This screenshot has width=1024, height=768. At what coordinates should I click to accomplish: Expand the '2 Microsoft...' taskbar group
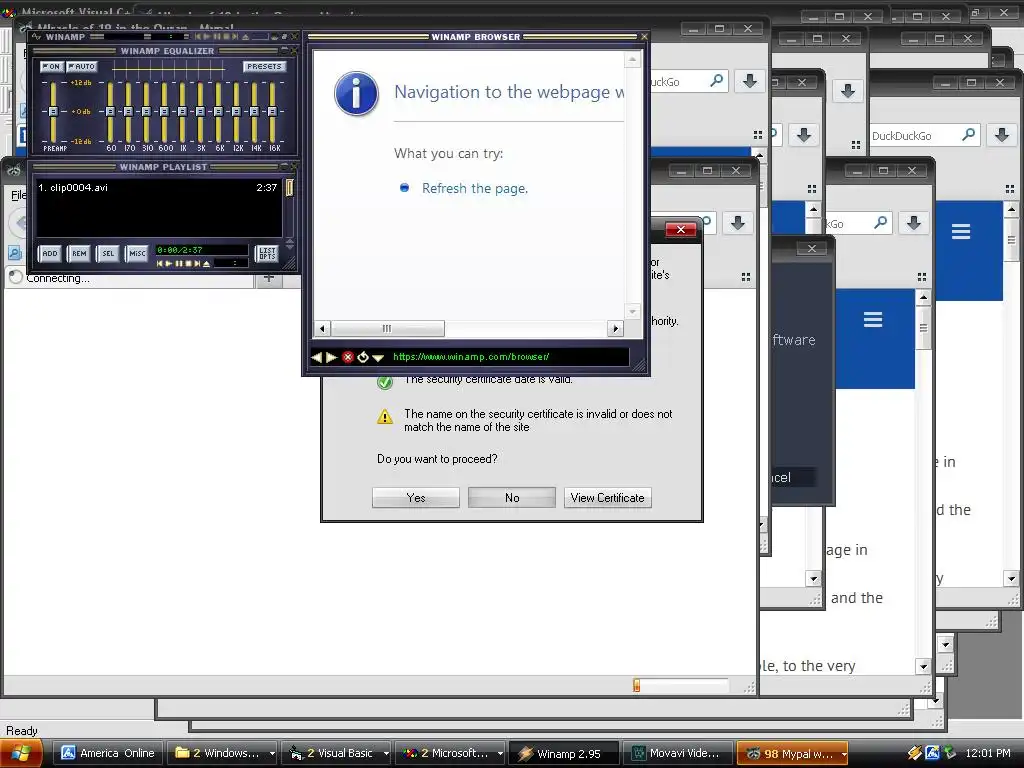pyautogui.click(x=450, y=753)
